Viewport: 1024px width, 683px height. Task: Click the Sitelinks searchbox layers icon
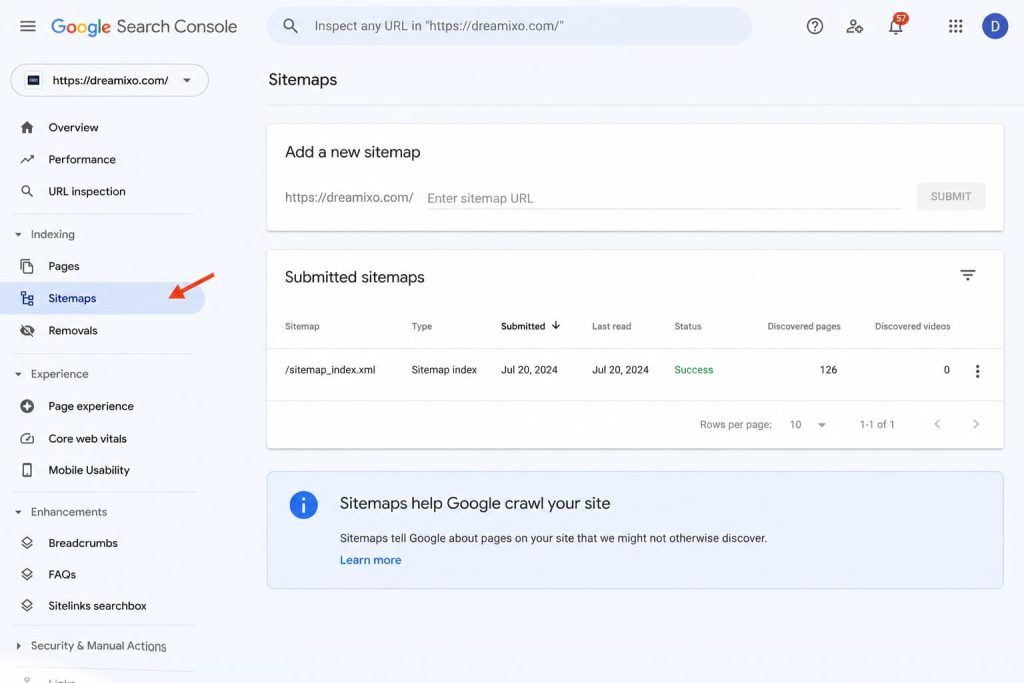click(x=27, y=606)
